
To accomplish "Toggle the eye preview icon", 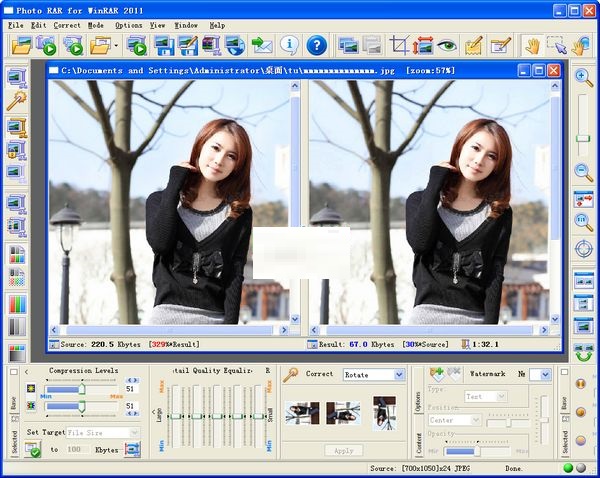I will point(446,45).
